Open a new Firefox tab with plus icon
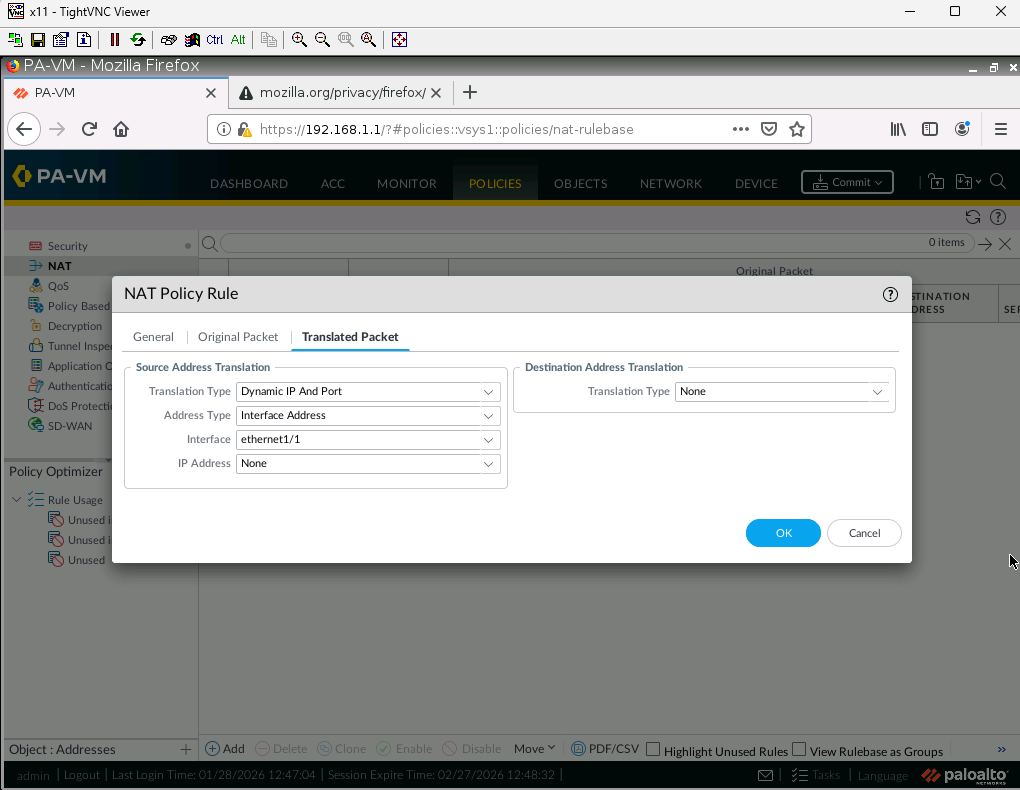 pos(470,92)
